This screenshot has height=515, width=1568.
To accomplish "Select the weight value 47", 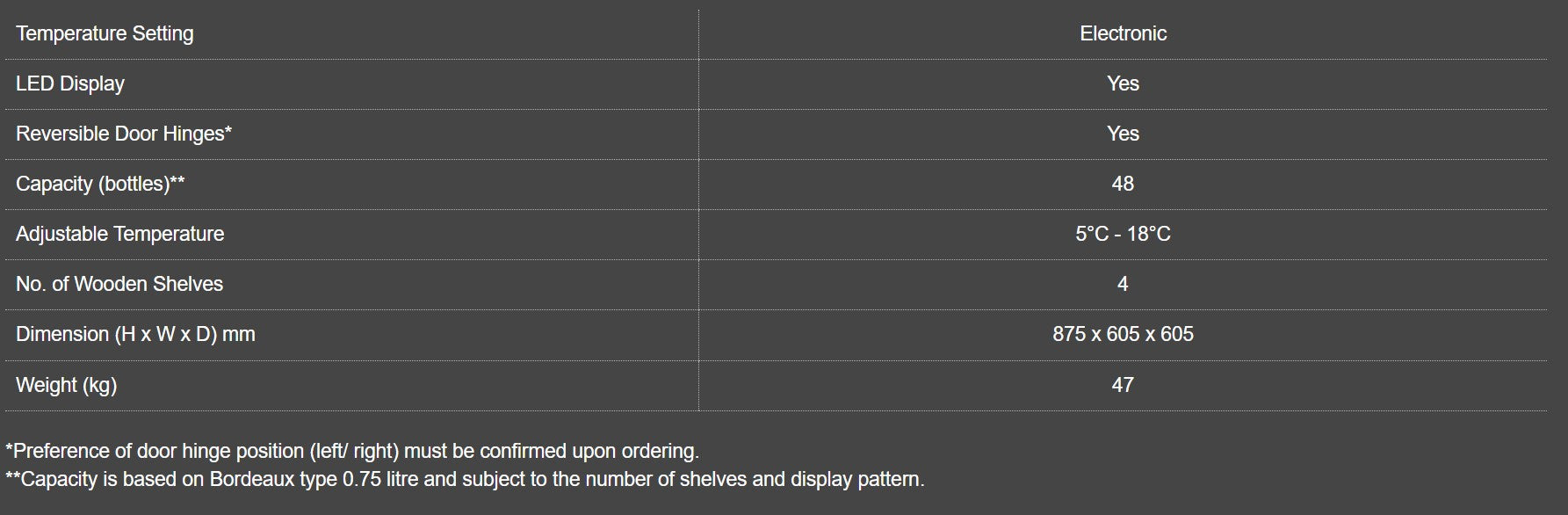I will click(1123, 385).
